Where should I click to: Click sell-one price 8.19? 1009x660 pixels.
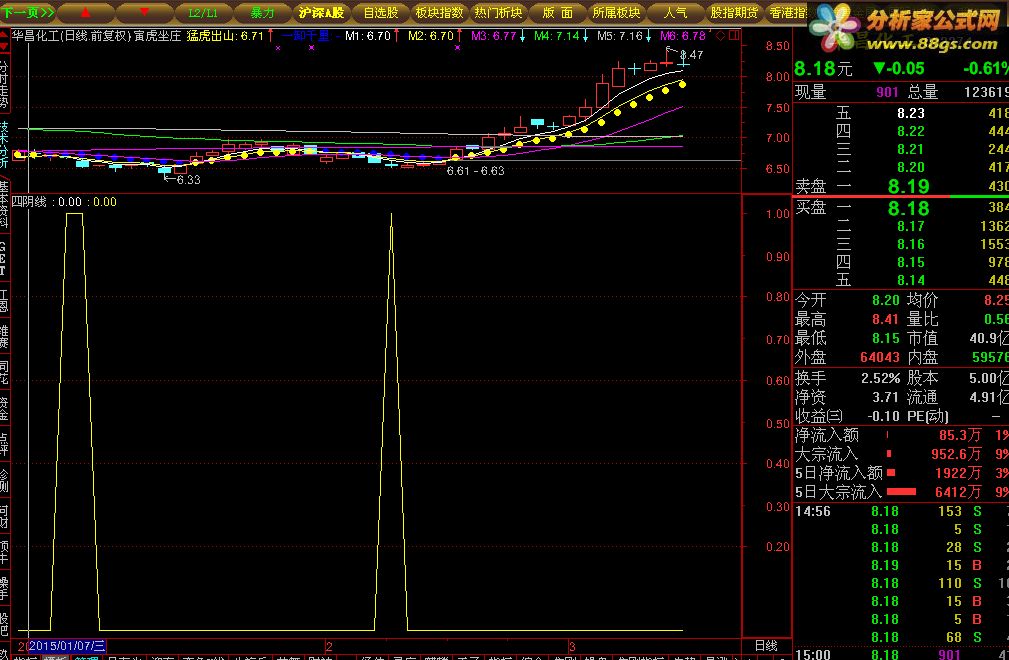[x=908, y=187]
